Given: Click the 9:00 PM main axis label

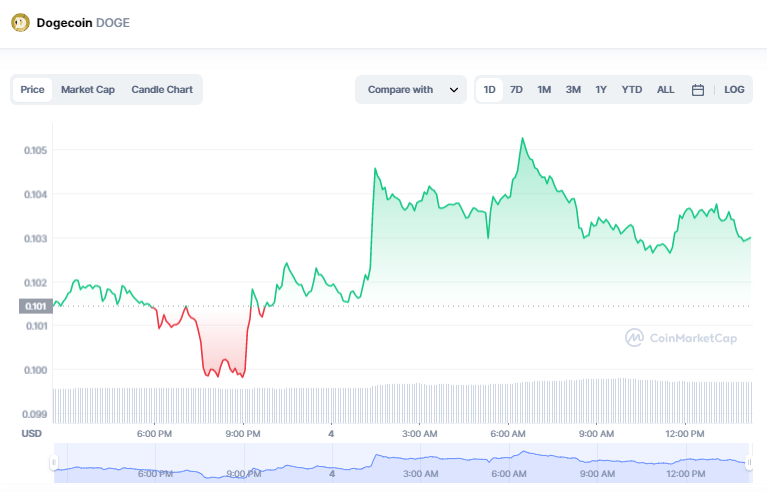Looking at the screenshot, I should coord(243,434).
